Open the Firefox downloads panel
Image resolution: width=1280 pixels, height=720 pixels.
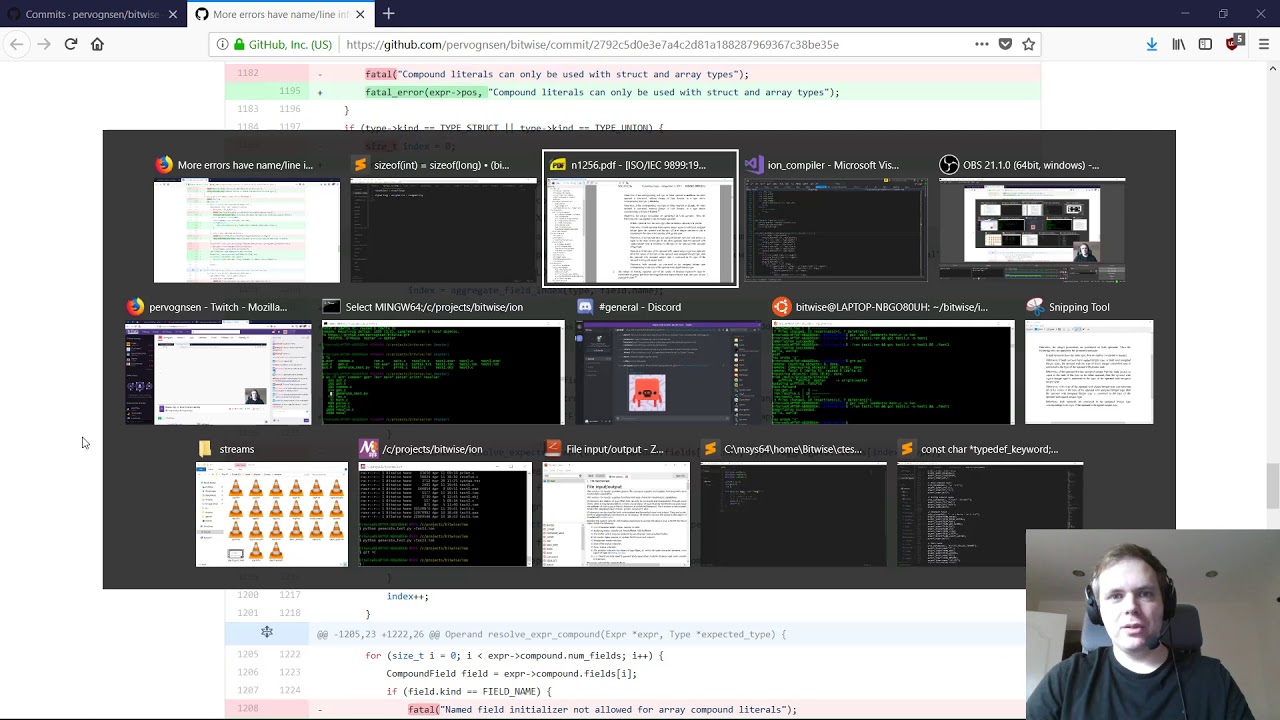pos(1152,44)
